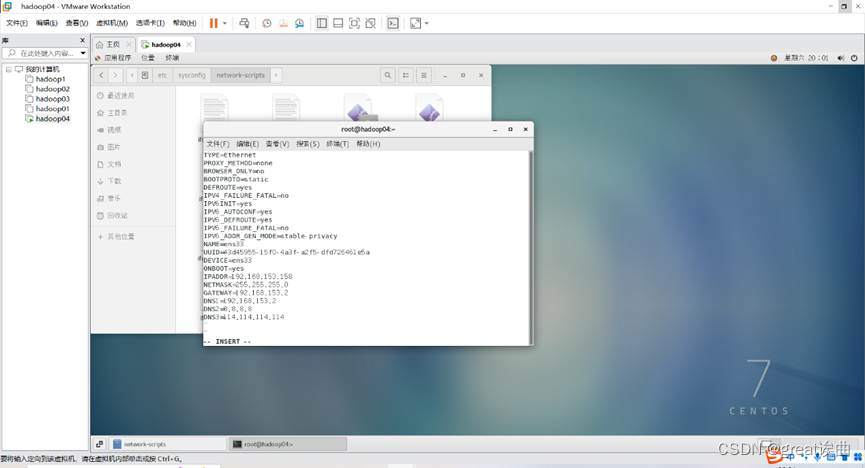
Task: Toggle the library sidebar view icon
Action: (x=322, y=23)
